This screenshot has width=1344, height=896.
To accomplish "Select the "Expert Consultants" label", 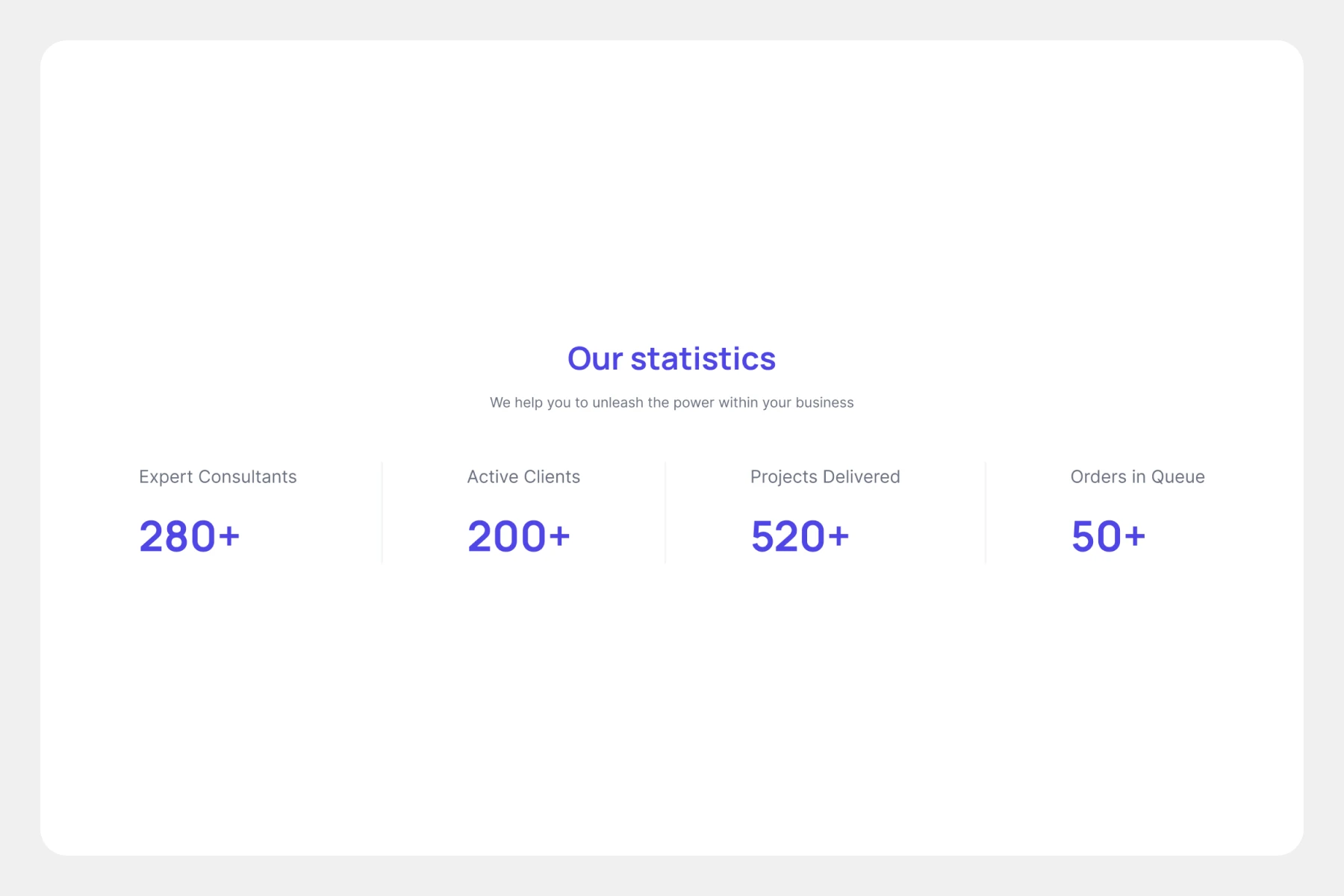I will [217, 477].
